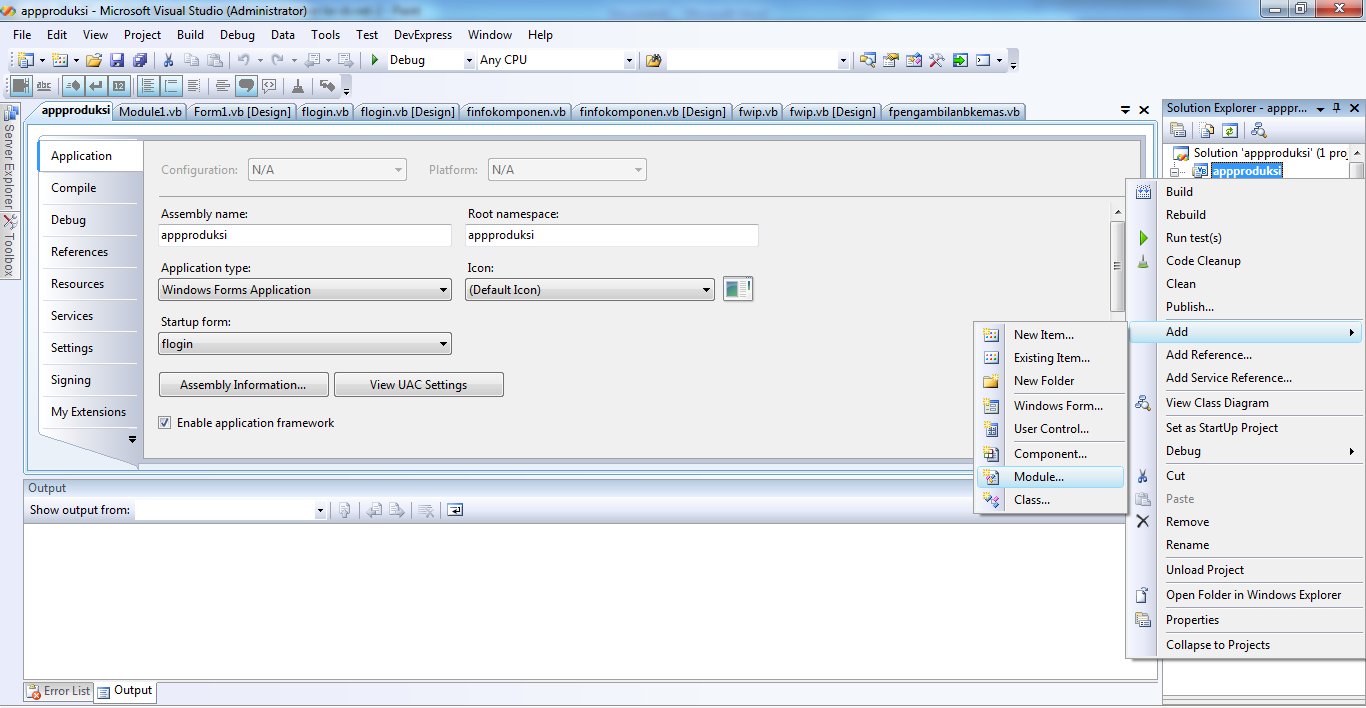Click the Comment Out Selection speech-bubble icon

tap(246, 86)
